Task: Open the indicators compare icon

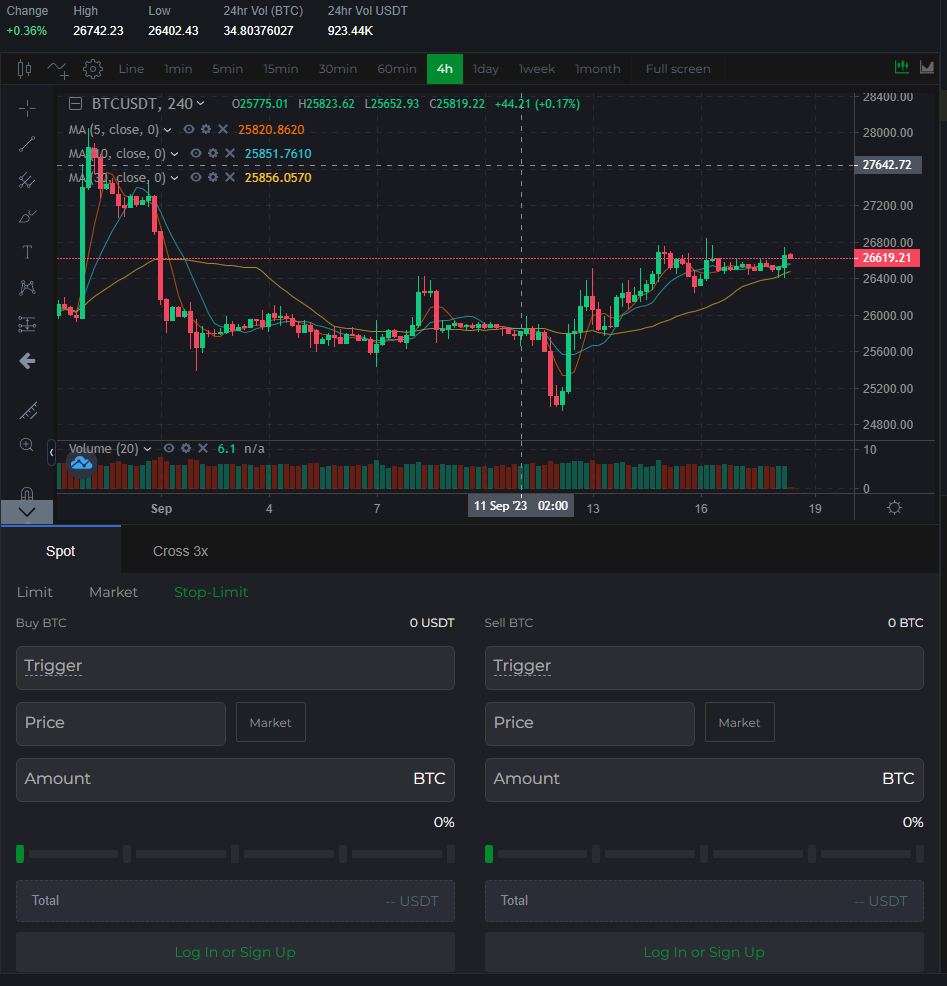Action: 58,69
